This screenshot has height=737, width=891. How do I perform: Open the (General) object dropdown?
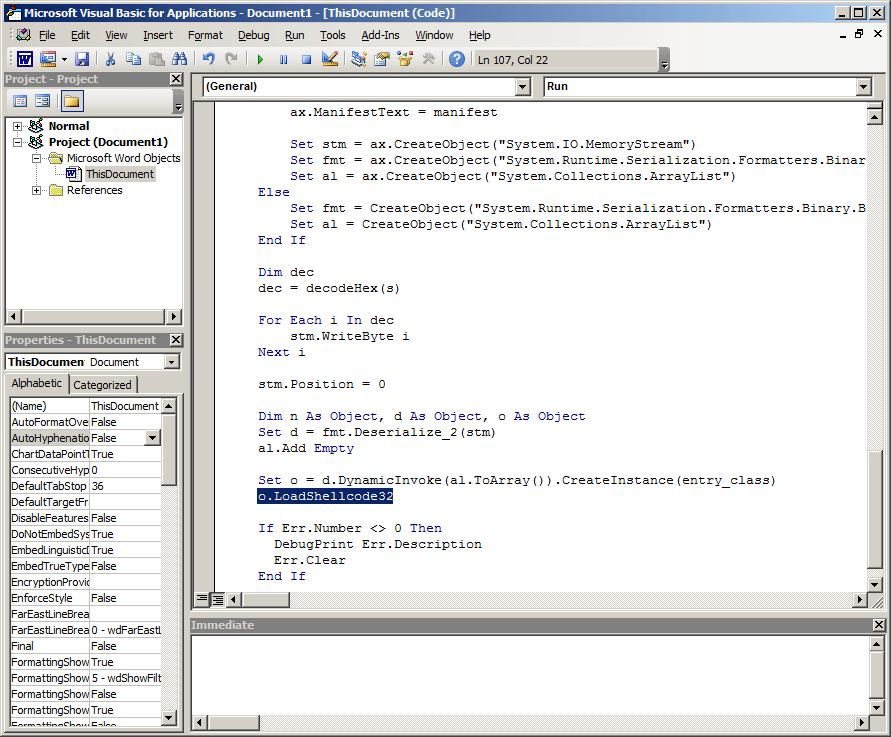pos(523,86)
